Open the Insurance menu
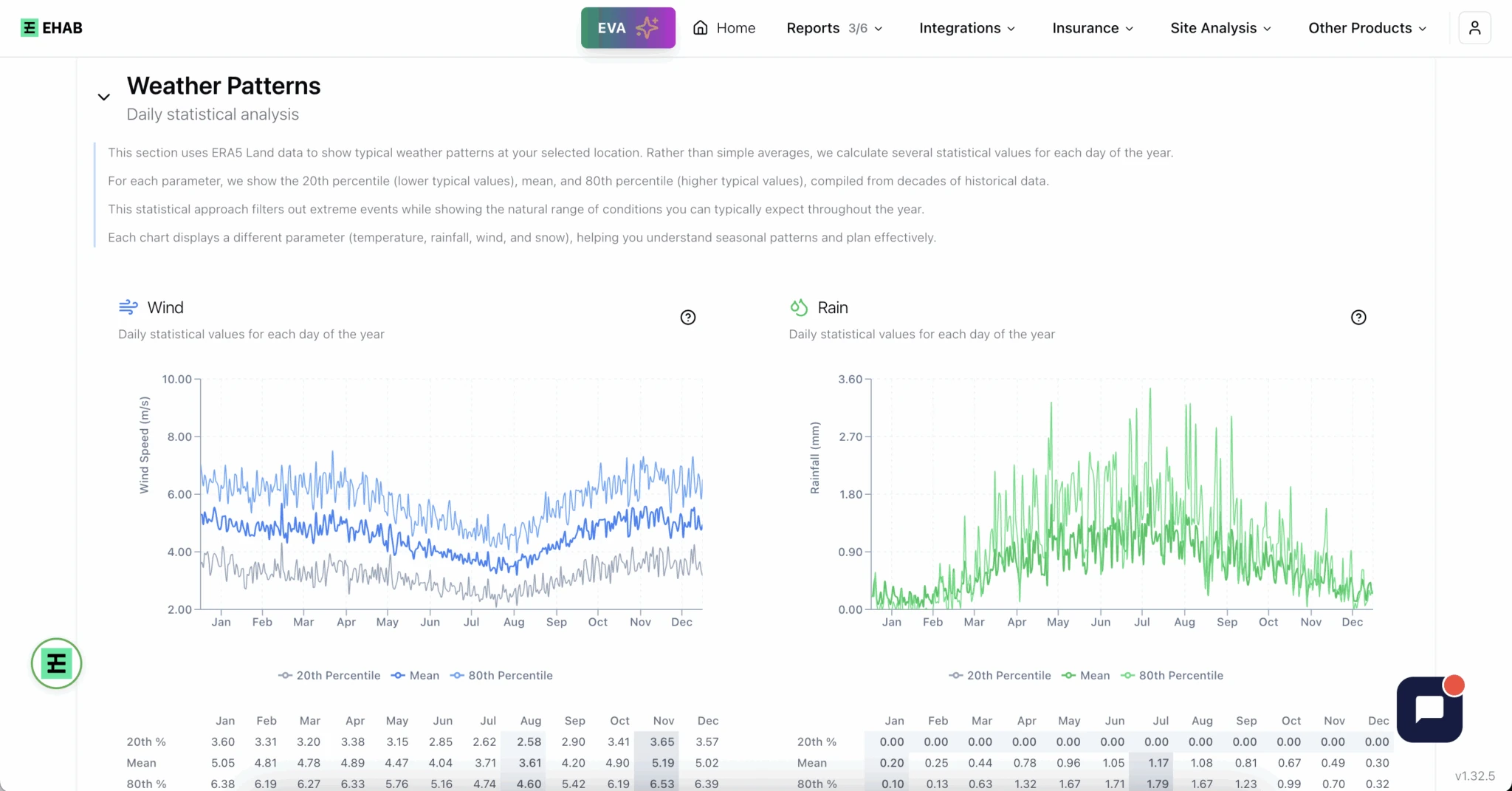Screen dimensions: 1512x791 tap(1092, 28)
